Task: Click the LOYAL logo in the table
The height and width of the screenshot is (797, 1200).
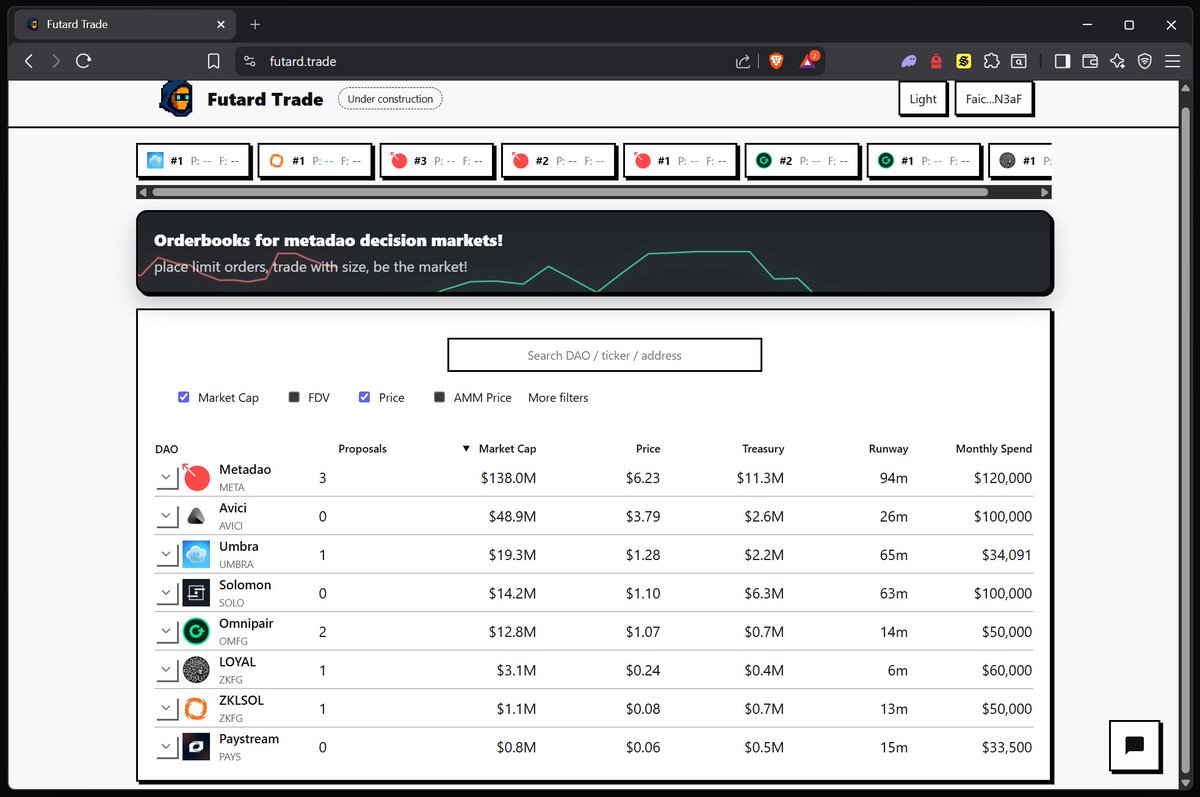Action: (196, 670)
